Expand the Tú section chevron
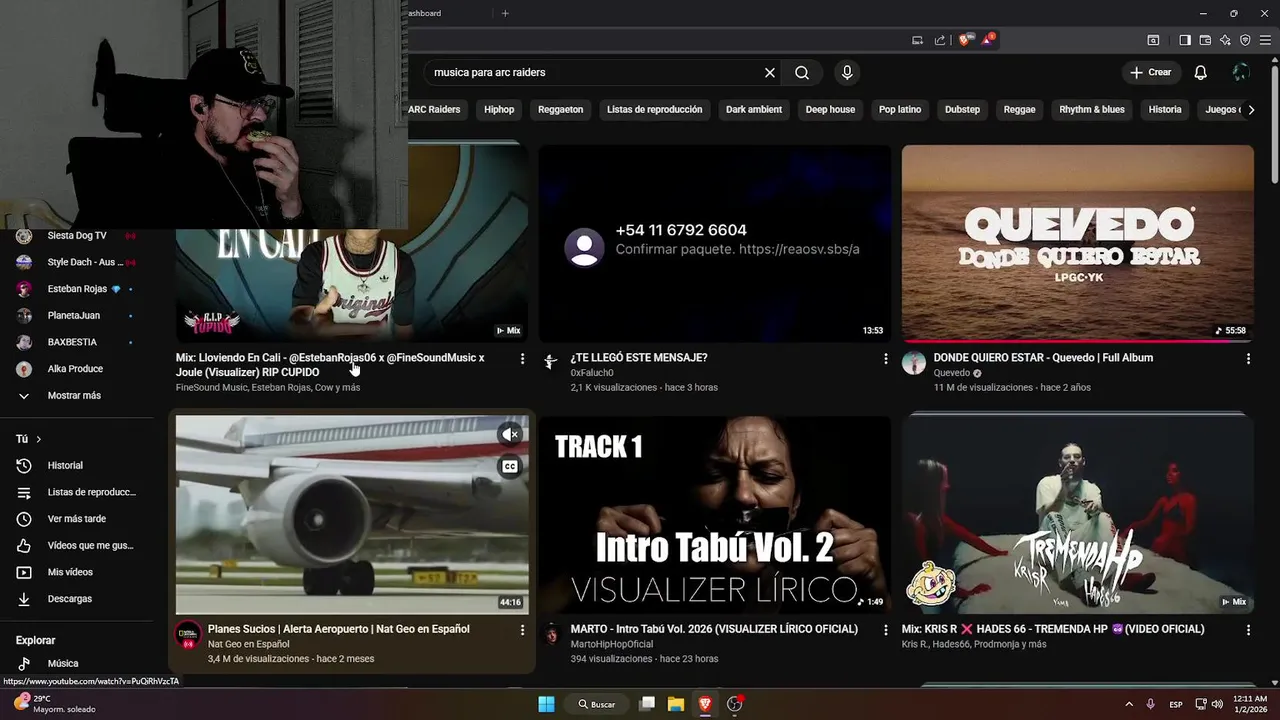1280x720 pixels. 39,439
